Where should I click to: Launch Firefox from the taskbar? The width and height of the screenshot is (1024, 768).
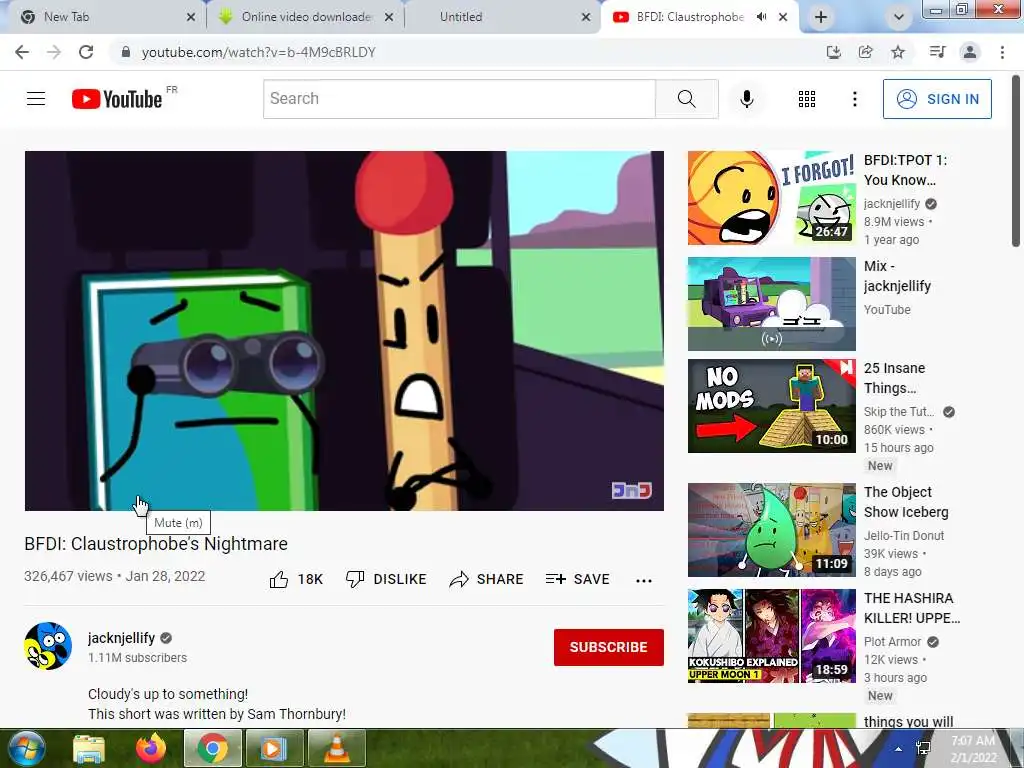[151, 748]
